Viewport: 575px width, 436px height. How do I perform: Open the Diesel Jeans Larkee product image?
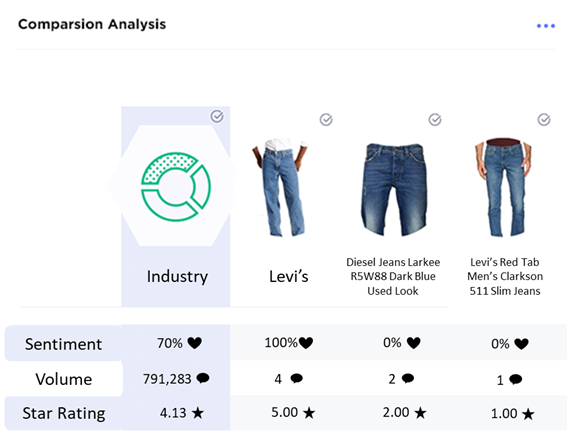click(394, 189)
